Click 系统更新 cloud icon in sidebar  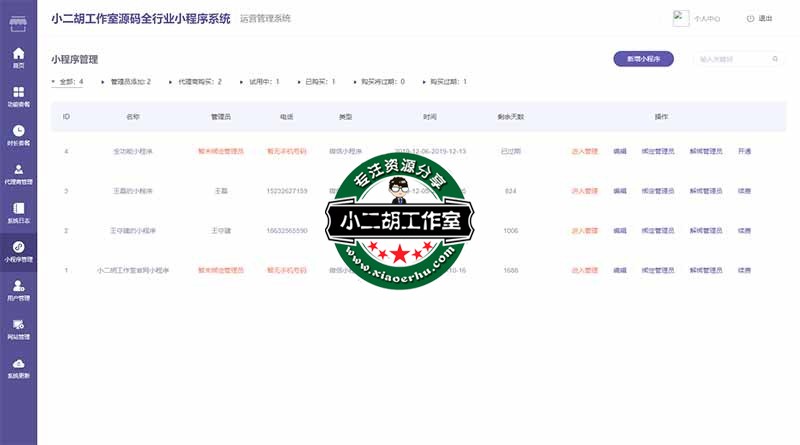click(x=18, y=367)
